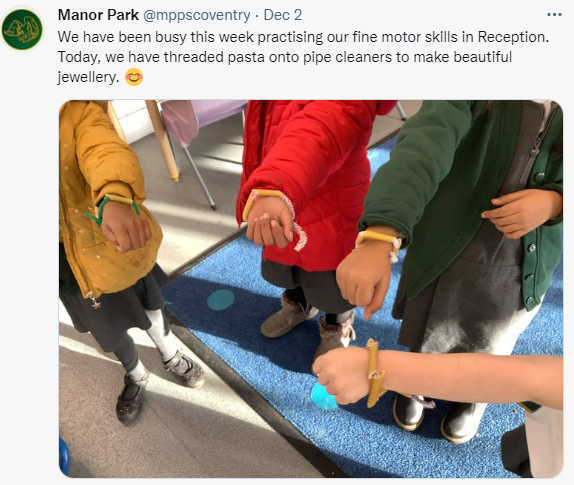Click the @mppscoventry handle
This screenshot has height=485, width=574.
pos(197,15)
